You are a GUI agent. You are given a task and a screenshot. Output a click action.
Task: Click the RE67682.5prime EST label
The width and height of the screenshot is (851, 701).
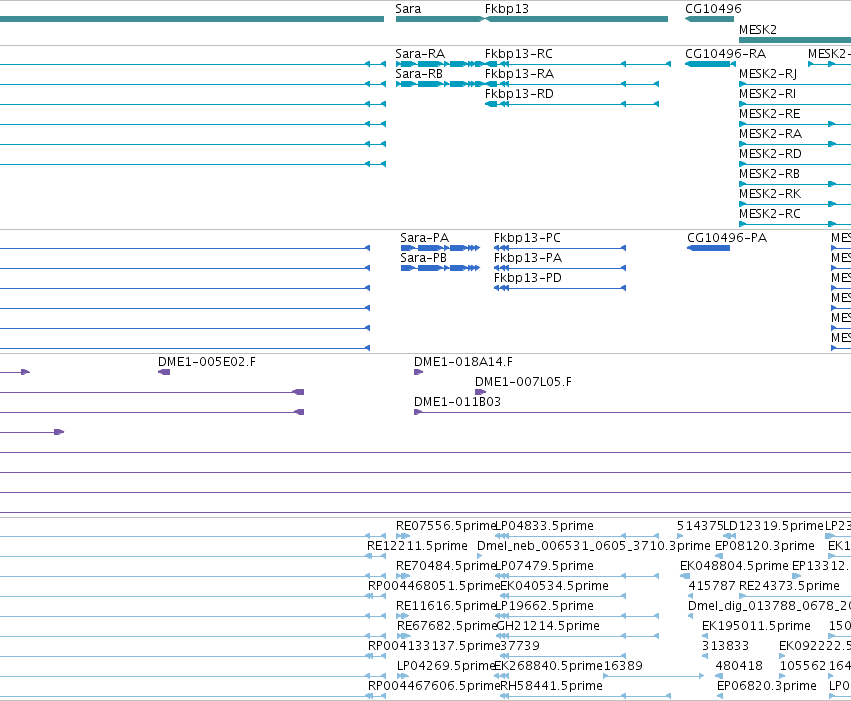446,626
